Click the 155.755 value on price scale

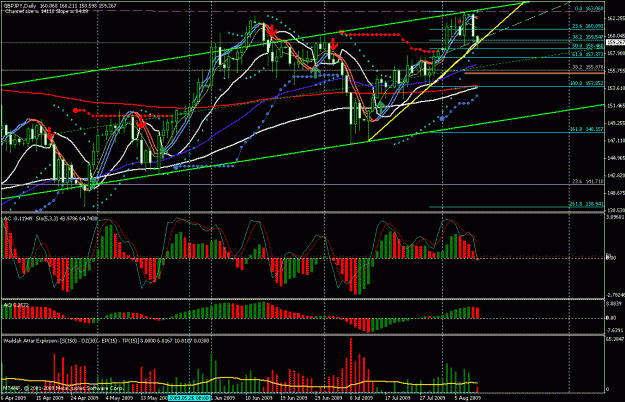coord(615,71)
